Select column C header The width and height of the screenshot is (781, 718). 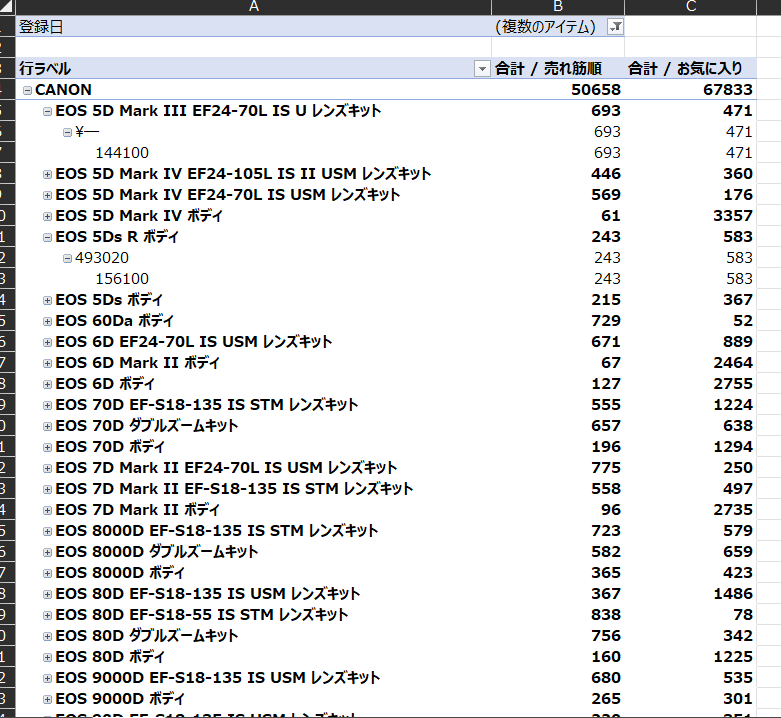point(690,7)
